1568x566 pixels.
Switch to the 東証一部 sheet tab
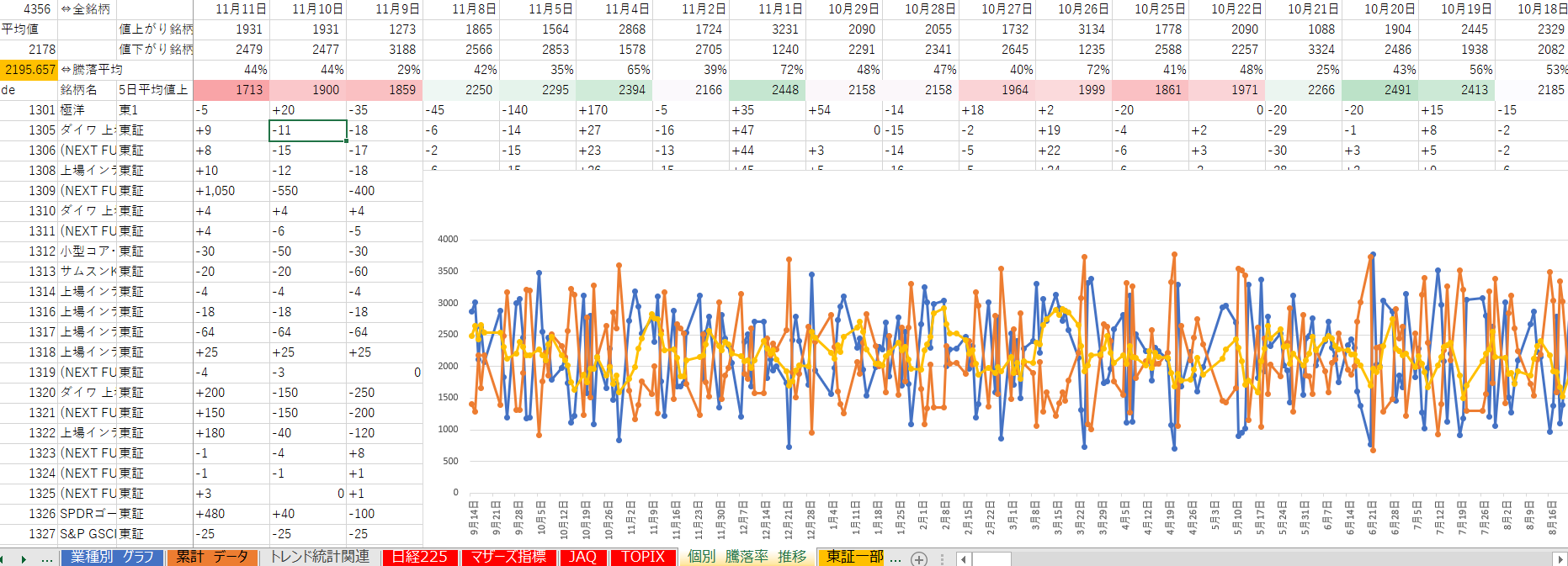point(853,558)
